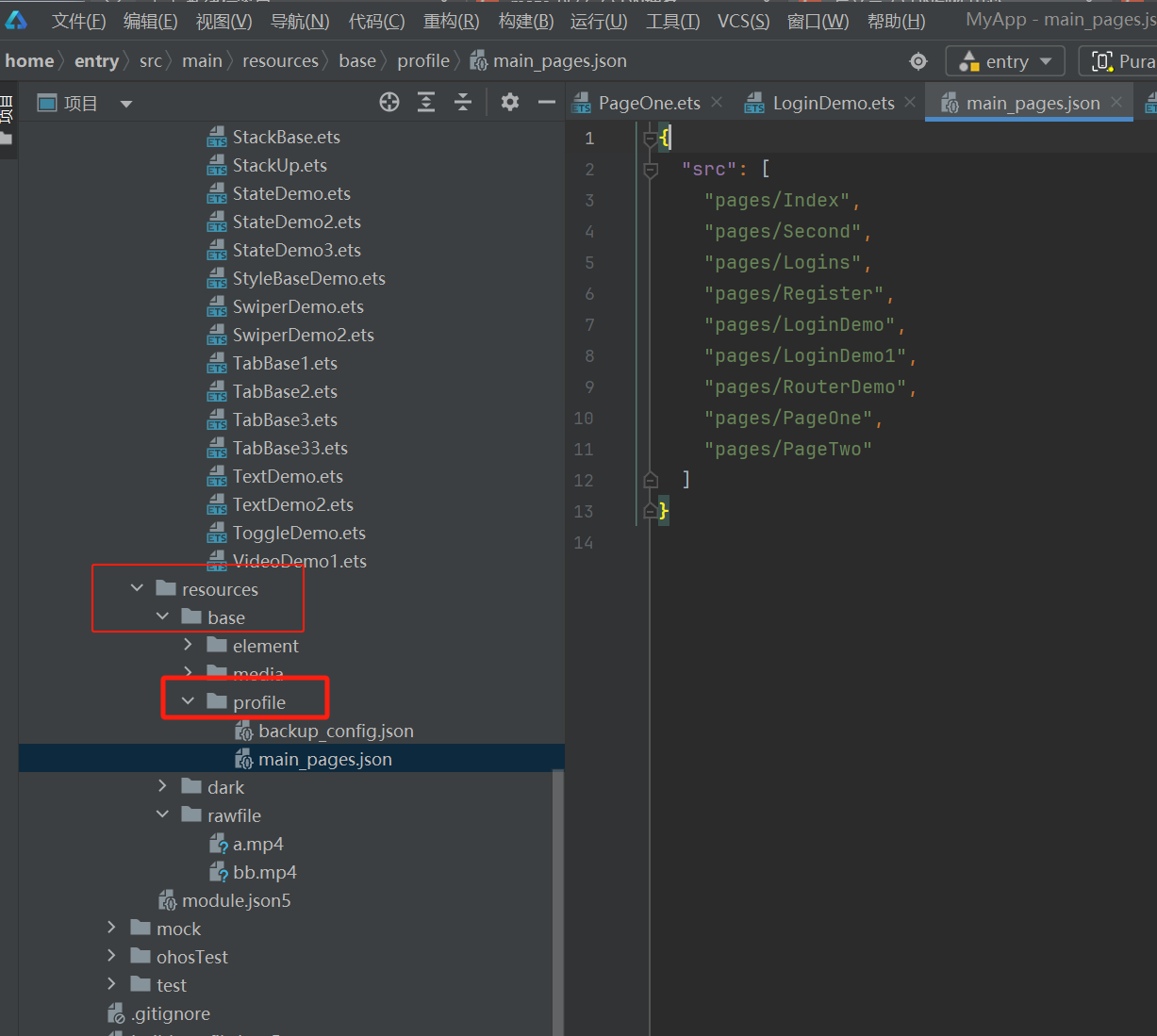Open the 构建(B) menu
Image resolution: width=1157 pixels, height=1036 pixels.
[525, 21]
